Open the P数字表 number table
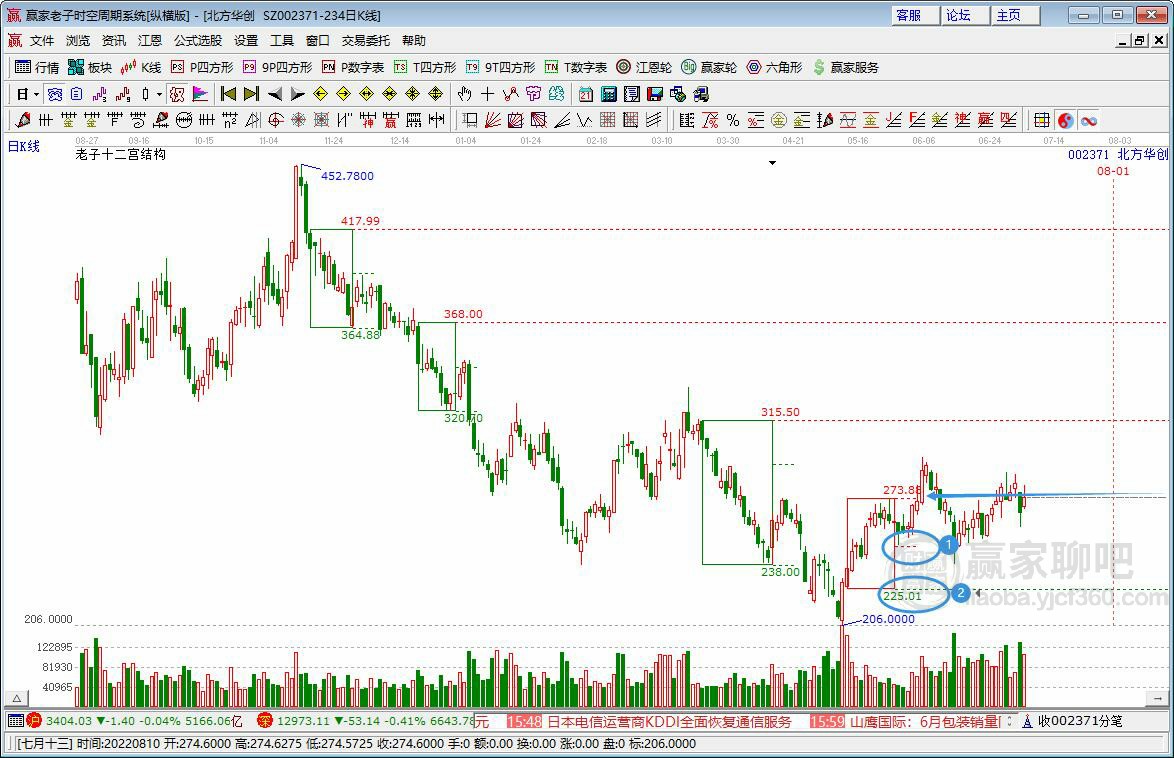This screenshot has height=758, width=1174. (x=353, y=67)
